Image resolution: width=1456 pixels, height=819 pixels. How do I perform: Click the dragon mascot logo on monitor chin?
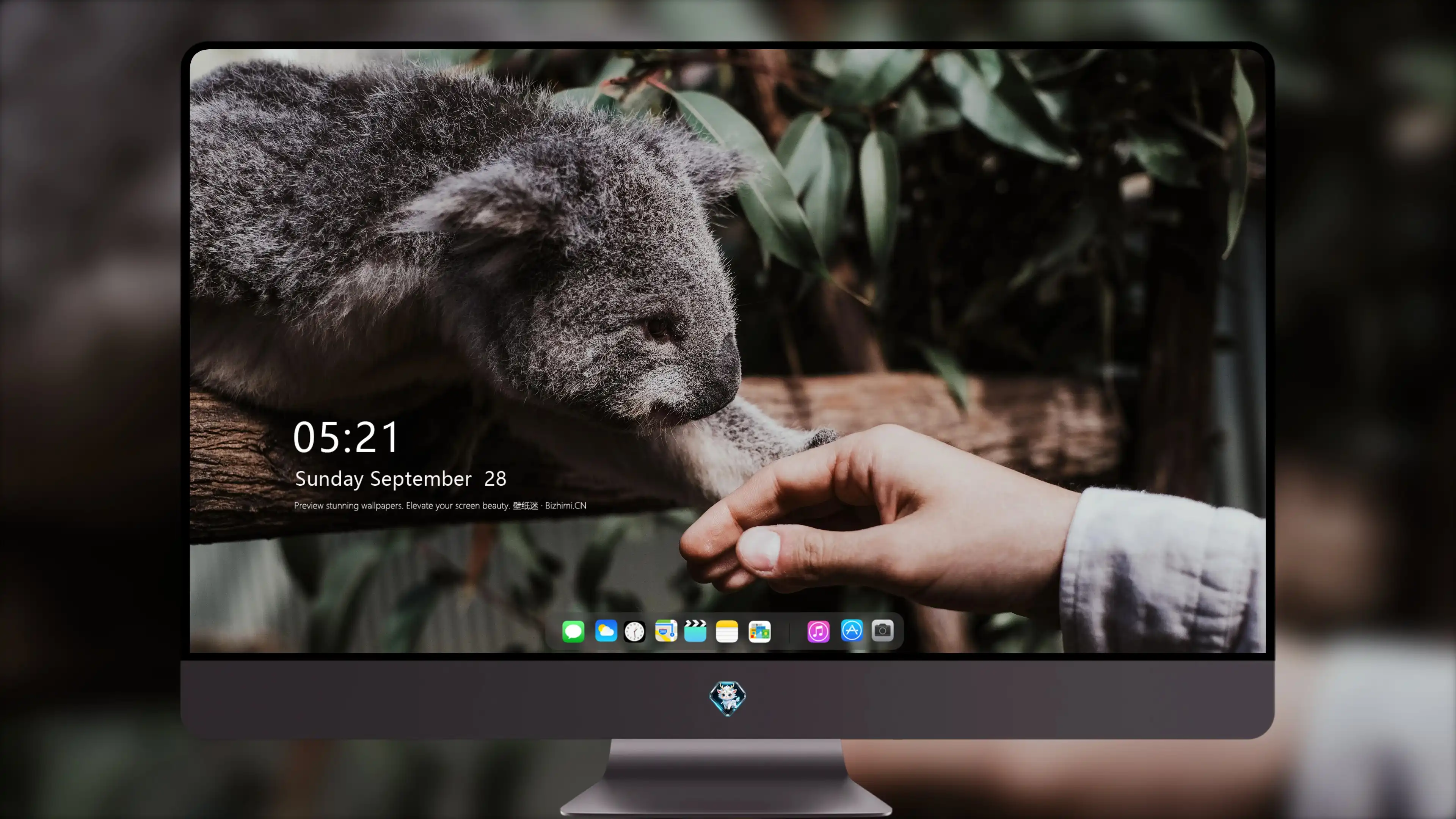(728, 698)
